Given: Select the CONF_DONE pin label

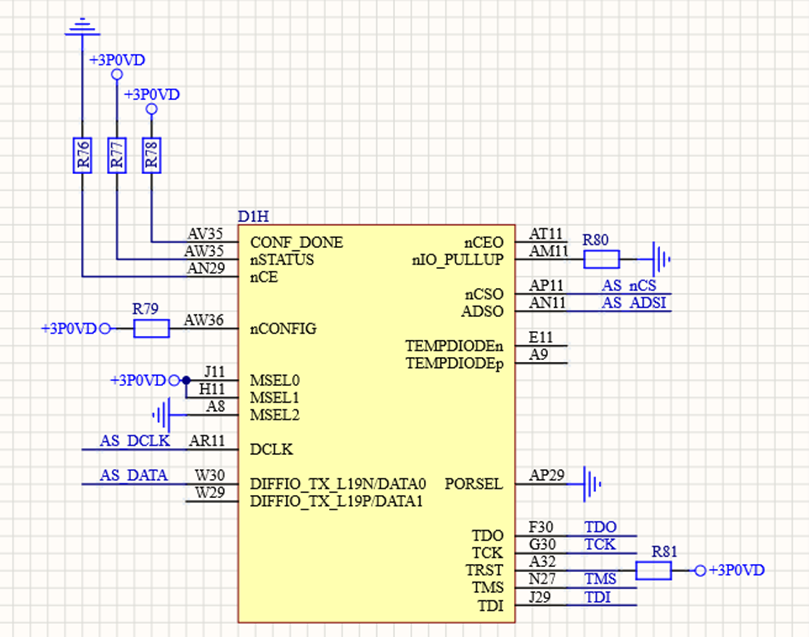Looking at the screenshot, I should [296, 242].
